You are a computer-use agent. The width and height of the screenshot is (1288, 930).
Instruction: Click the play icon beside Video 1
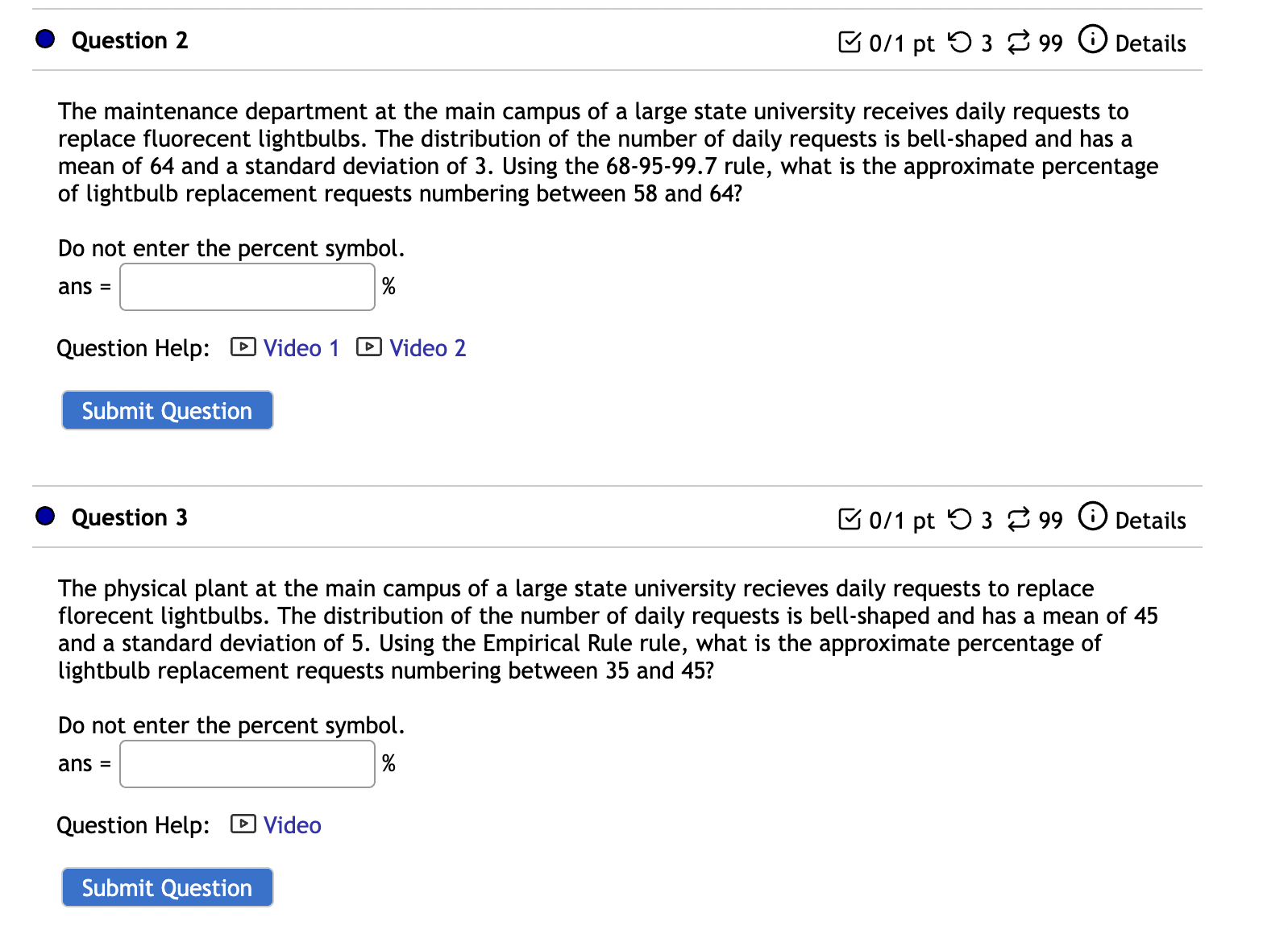(243, 347)
